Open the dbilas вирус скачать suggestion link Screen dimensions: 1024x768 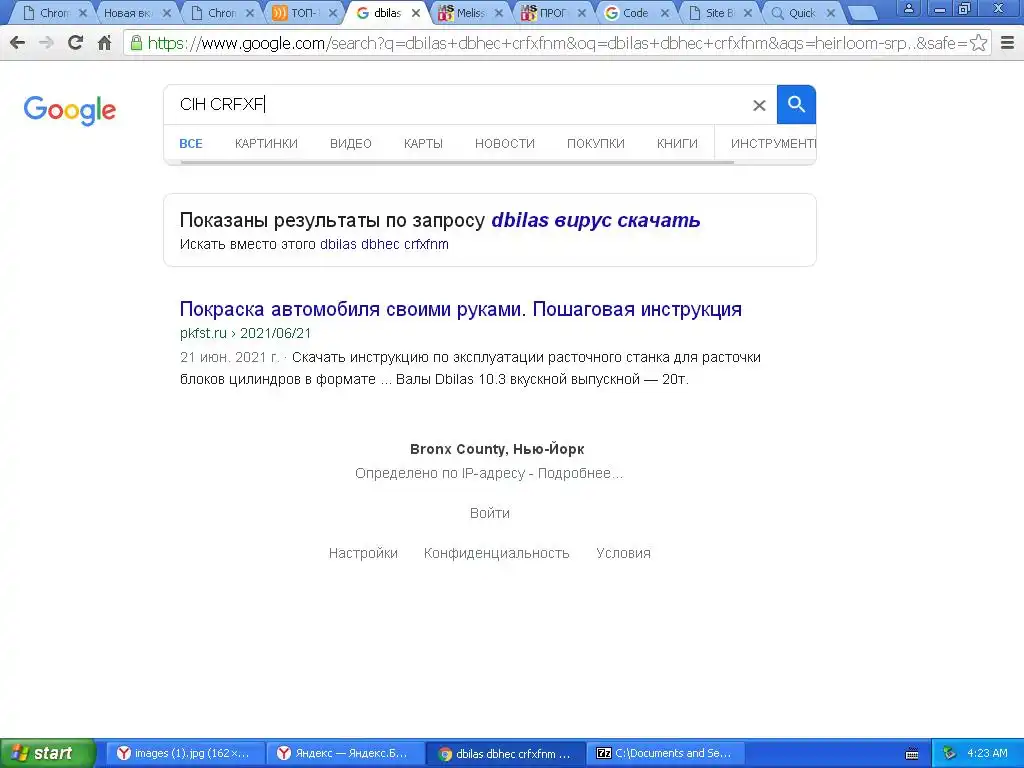coord(596,220)
